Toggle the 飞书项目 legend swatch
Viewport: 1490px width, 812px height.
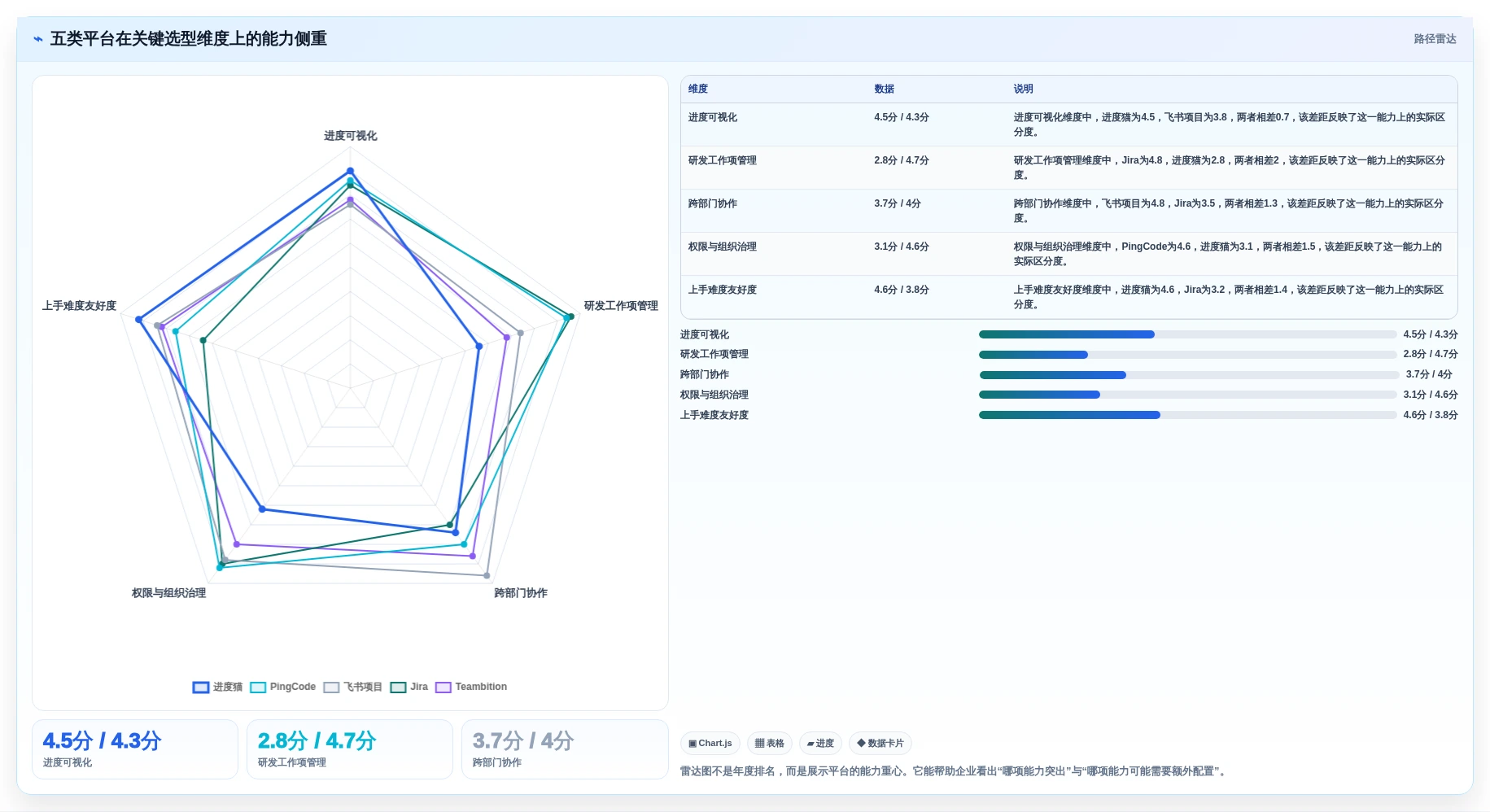point(331,688)
